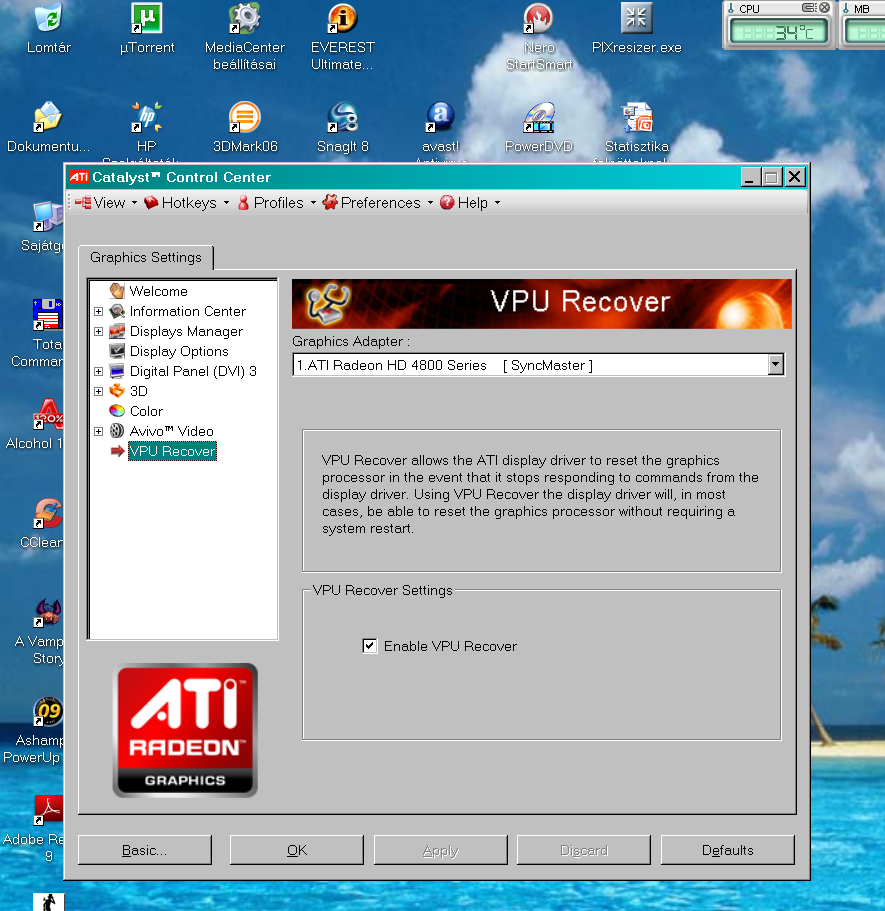Expand Digital Panel (DVI) 3 node
Viewport: 885px width, 911px height.
point(98,371)
